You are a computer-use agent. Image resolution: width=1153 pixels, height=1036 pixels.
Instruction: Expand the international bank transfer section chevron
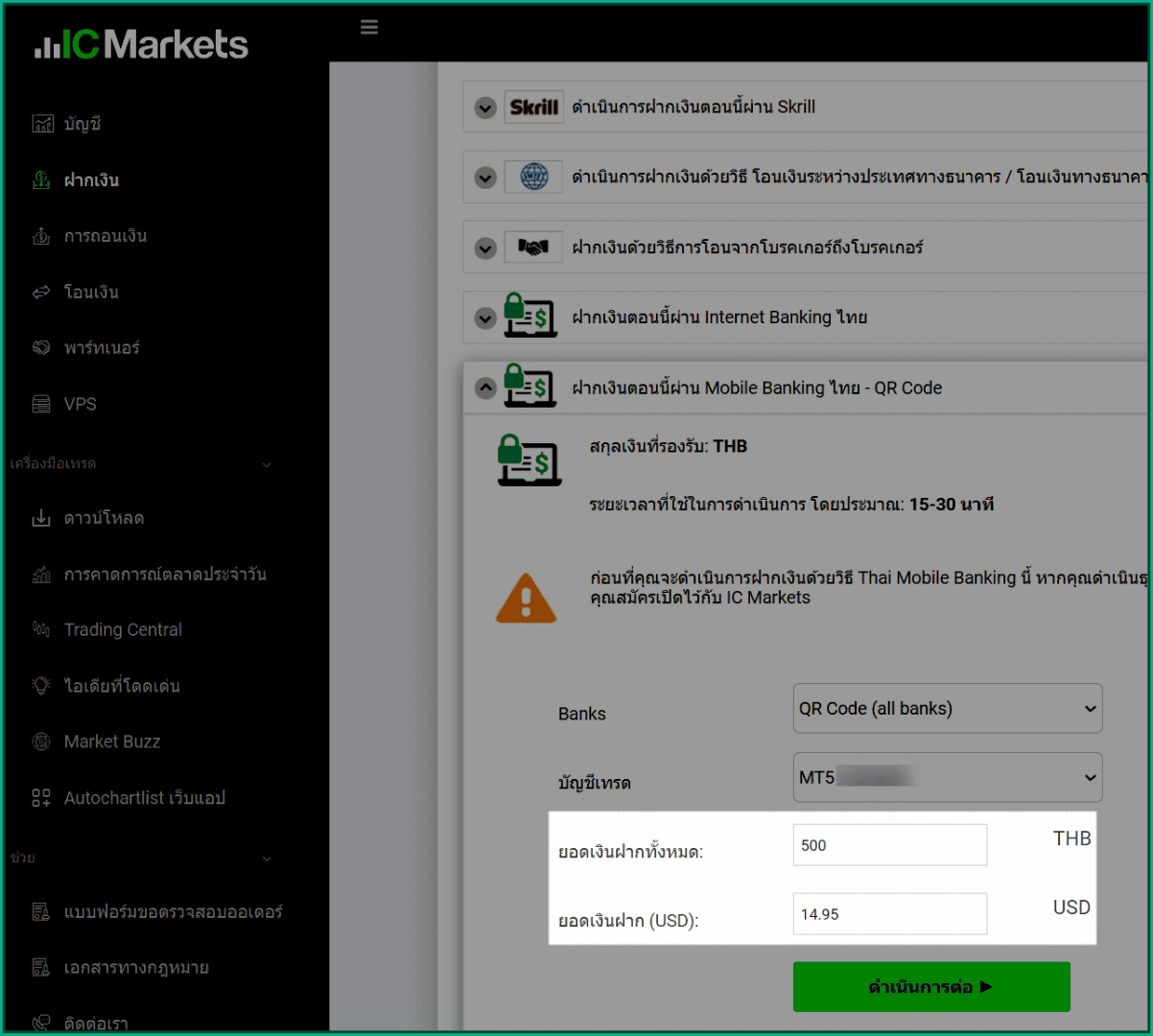pos(485,178)
